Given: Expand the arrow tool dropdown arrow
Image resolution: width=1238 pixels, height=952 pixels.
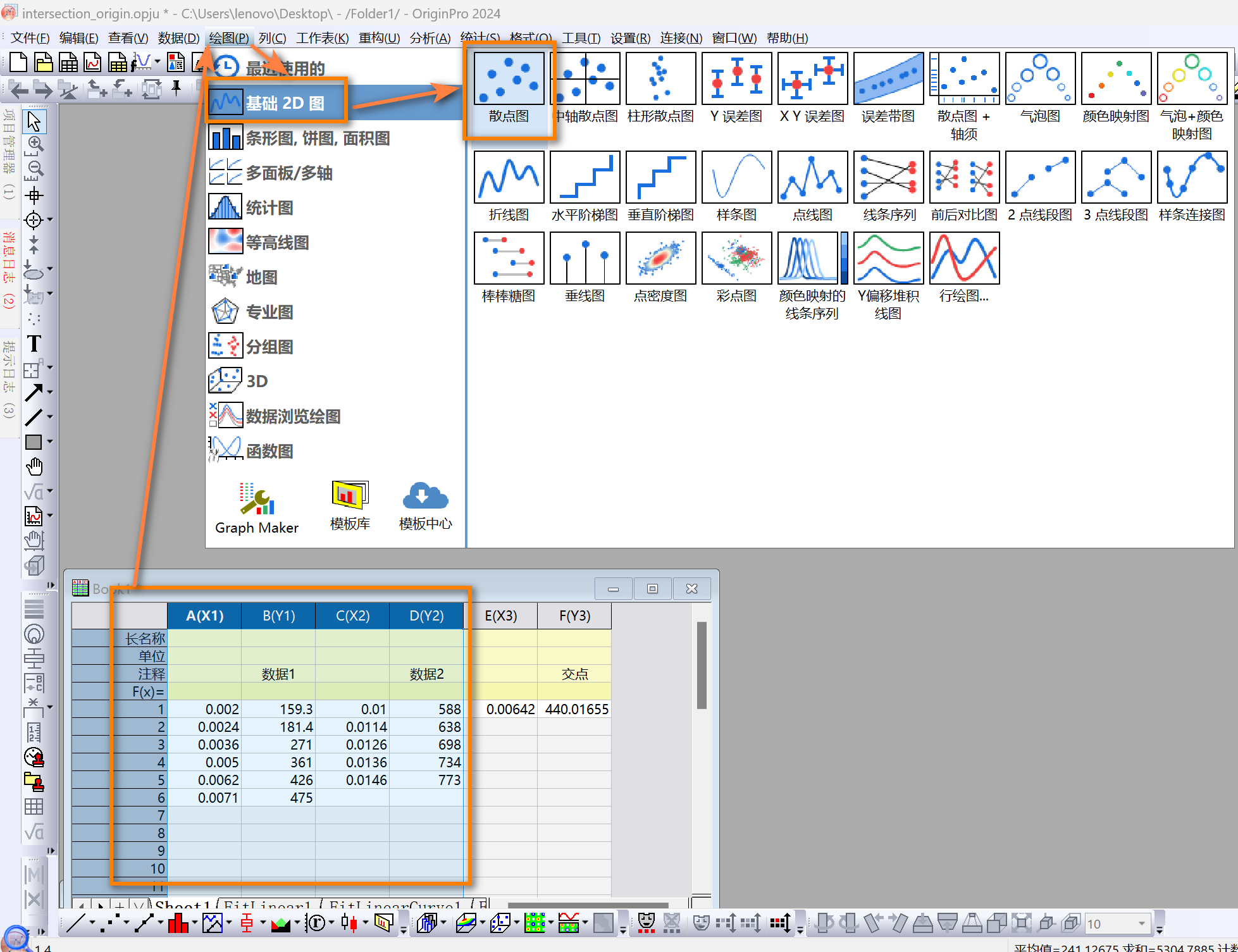Looking at the screenshot, I should click(50, 392).
